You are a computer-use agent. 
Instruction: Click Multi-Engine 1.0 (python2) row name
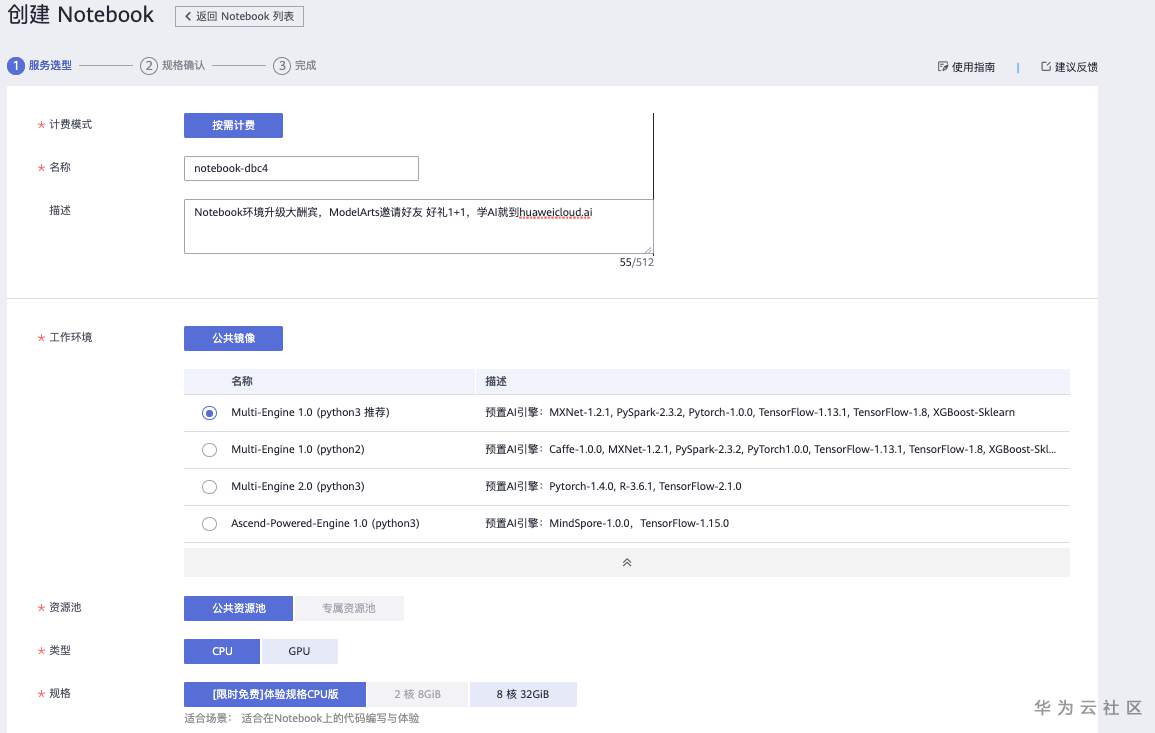pyautogui.click(x=298, y=449)
